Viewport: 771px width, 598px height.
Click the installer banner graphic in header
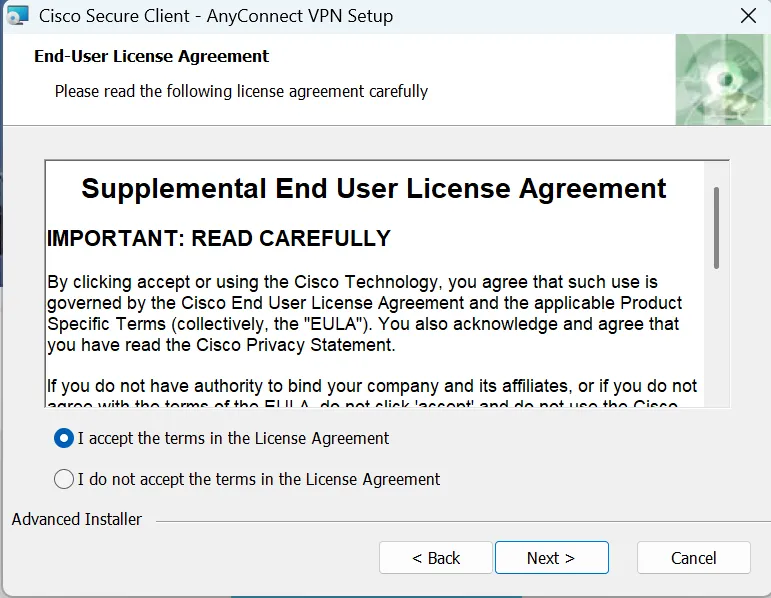[722, 80]
